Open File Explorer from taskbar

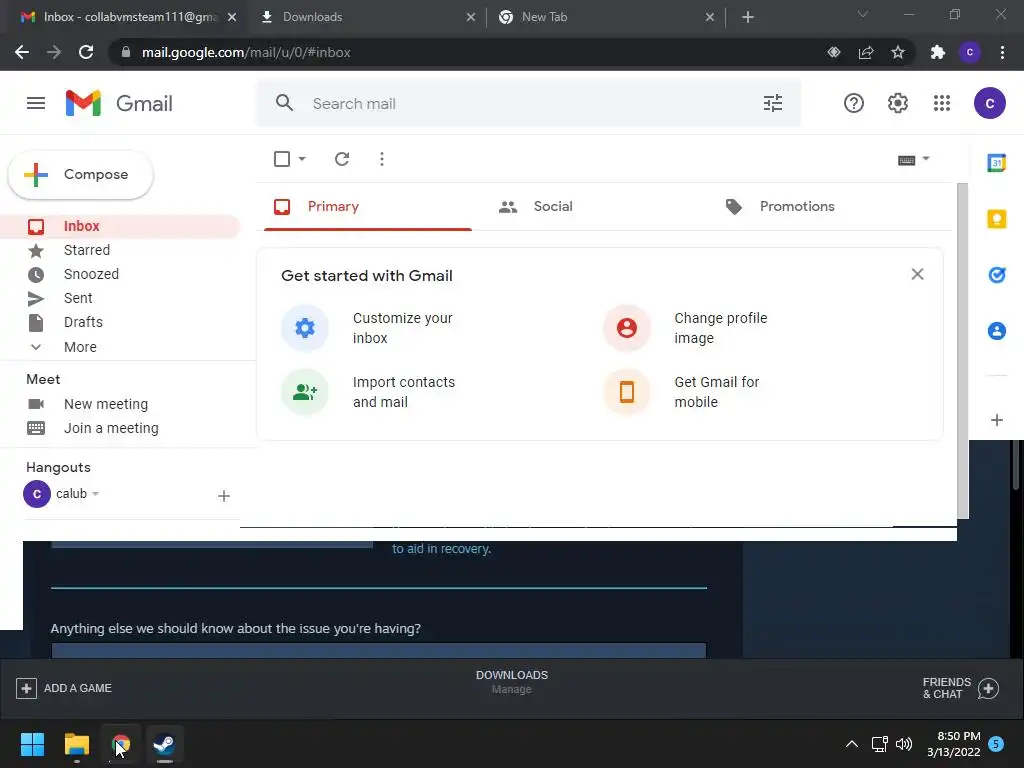[76, 744]
